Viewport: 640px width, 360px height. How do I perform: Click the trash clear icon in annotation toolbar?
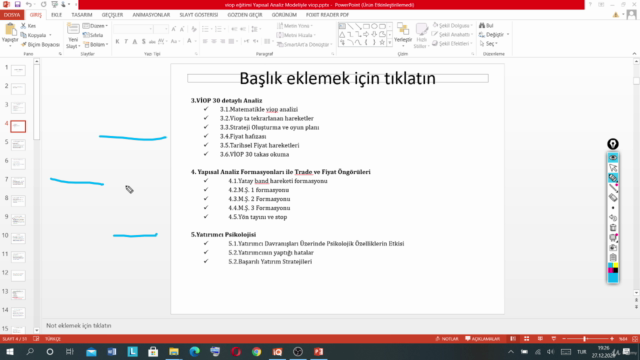pos(613,227)
